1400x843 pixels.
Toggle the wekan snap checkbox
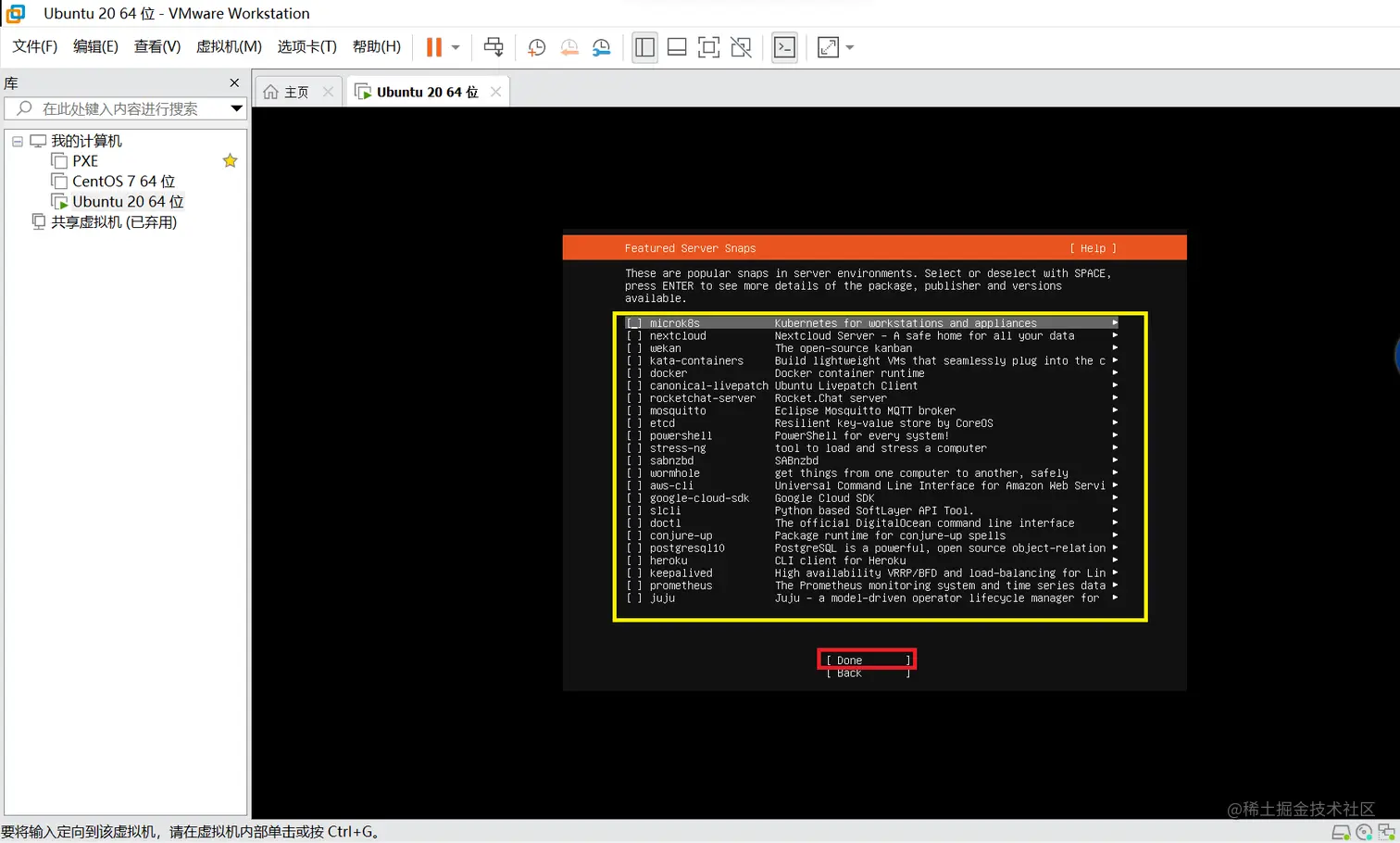coord(634,348)
